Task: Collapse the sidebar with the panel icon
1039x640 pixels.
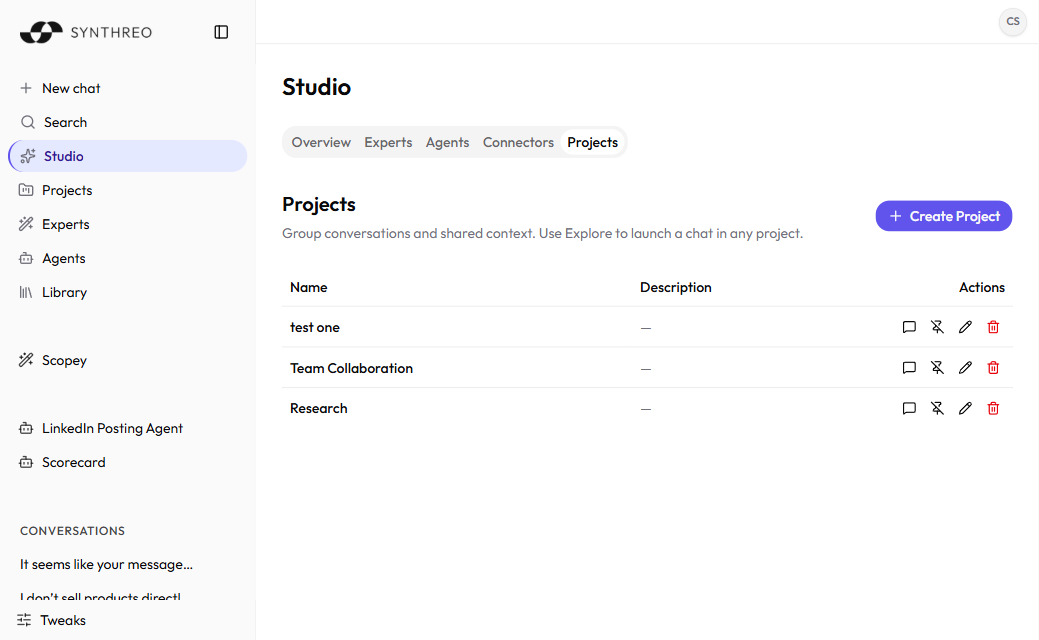Action: (x=221, y=32)
